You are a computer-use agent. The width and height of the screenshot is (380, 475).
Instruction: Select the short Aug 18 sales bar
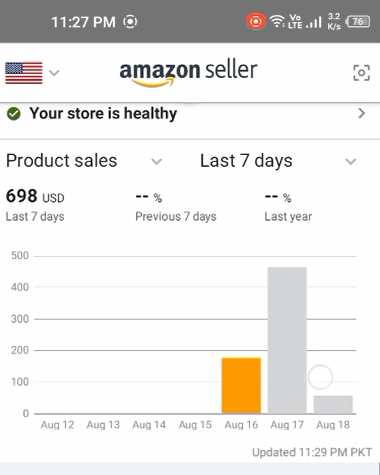(x=333, y=404)
